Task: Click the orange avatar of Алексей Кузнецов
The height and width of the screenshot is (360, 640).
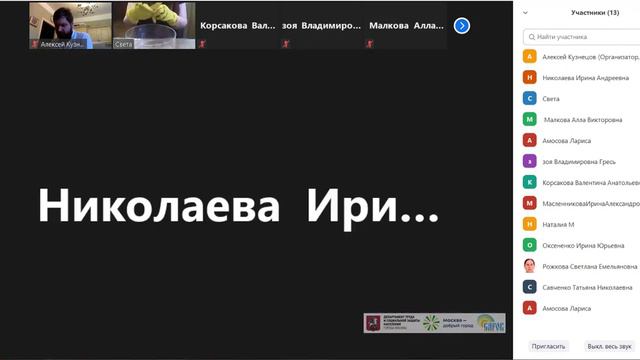Action: click(x=529, y=56)
